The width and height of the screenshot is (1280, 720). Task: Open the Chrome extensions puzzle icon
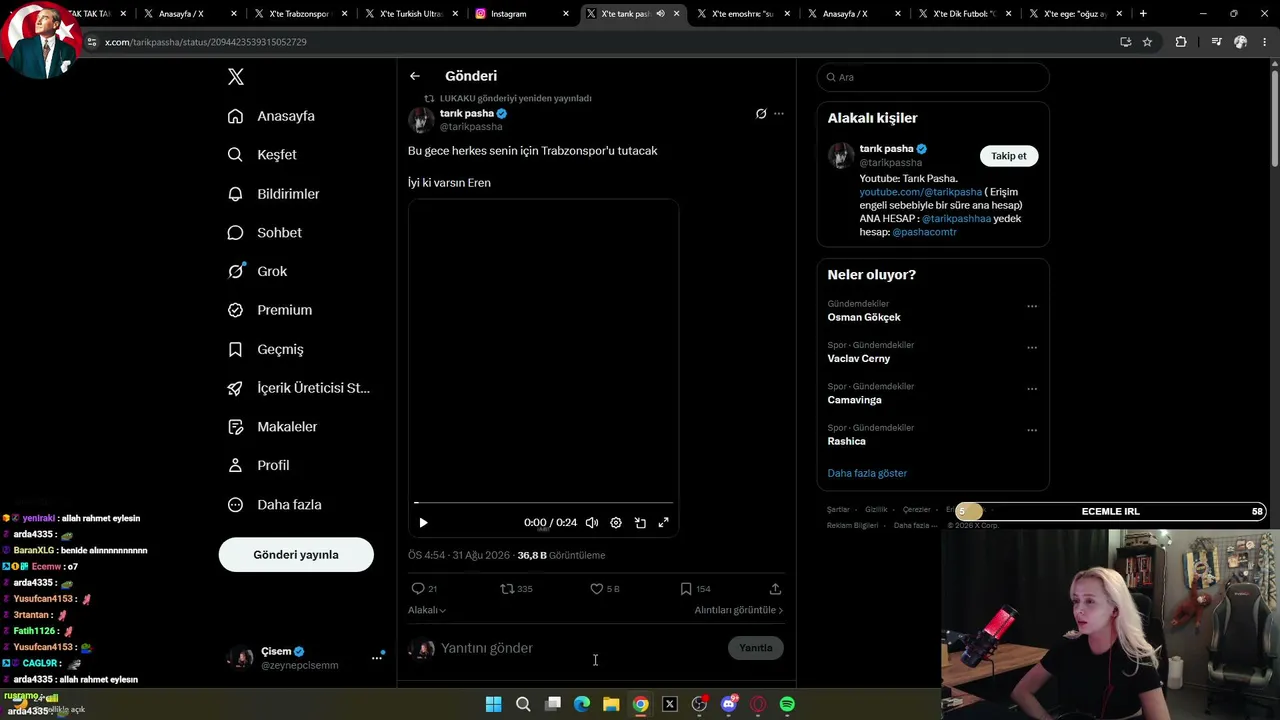[x=1181, y=42]
